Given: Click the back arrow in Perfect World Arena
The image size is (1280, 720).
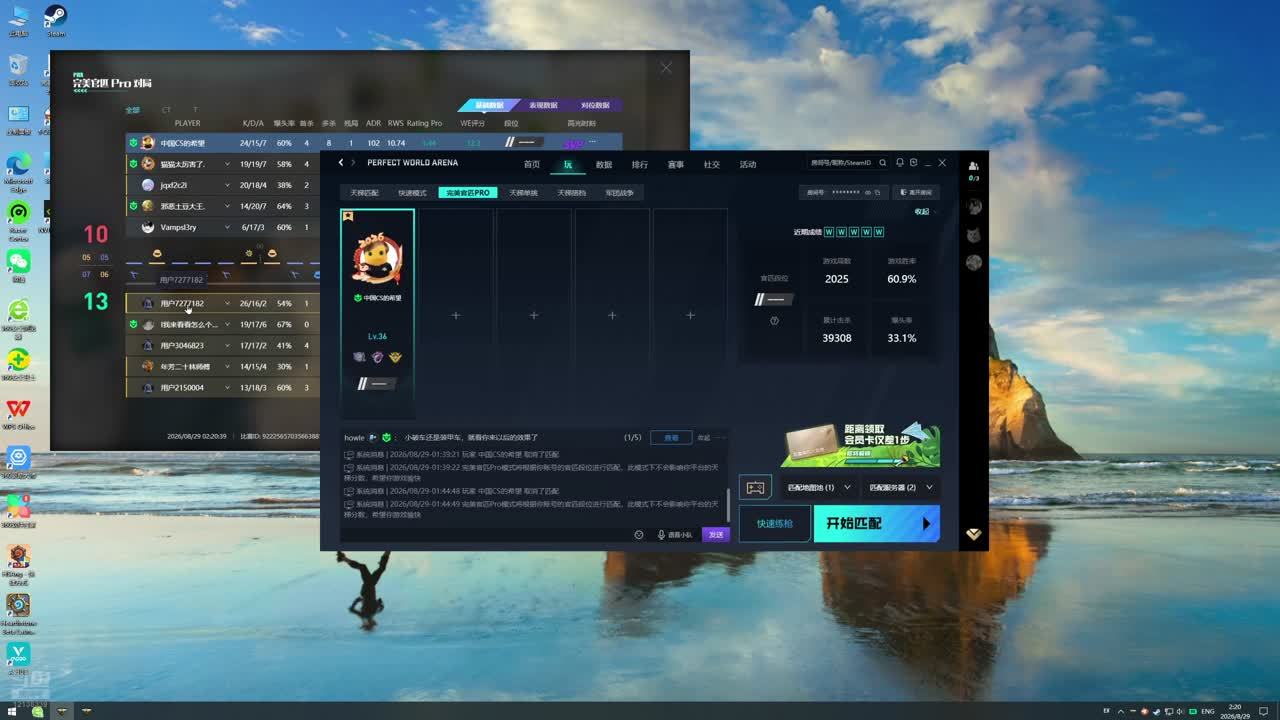Looking at the screenshot, I should (x=341, y=163).
